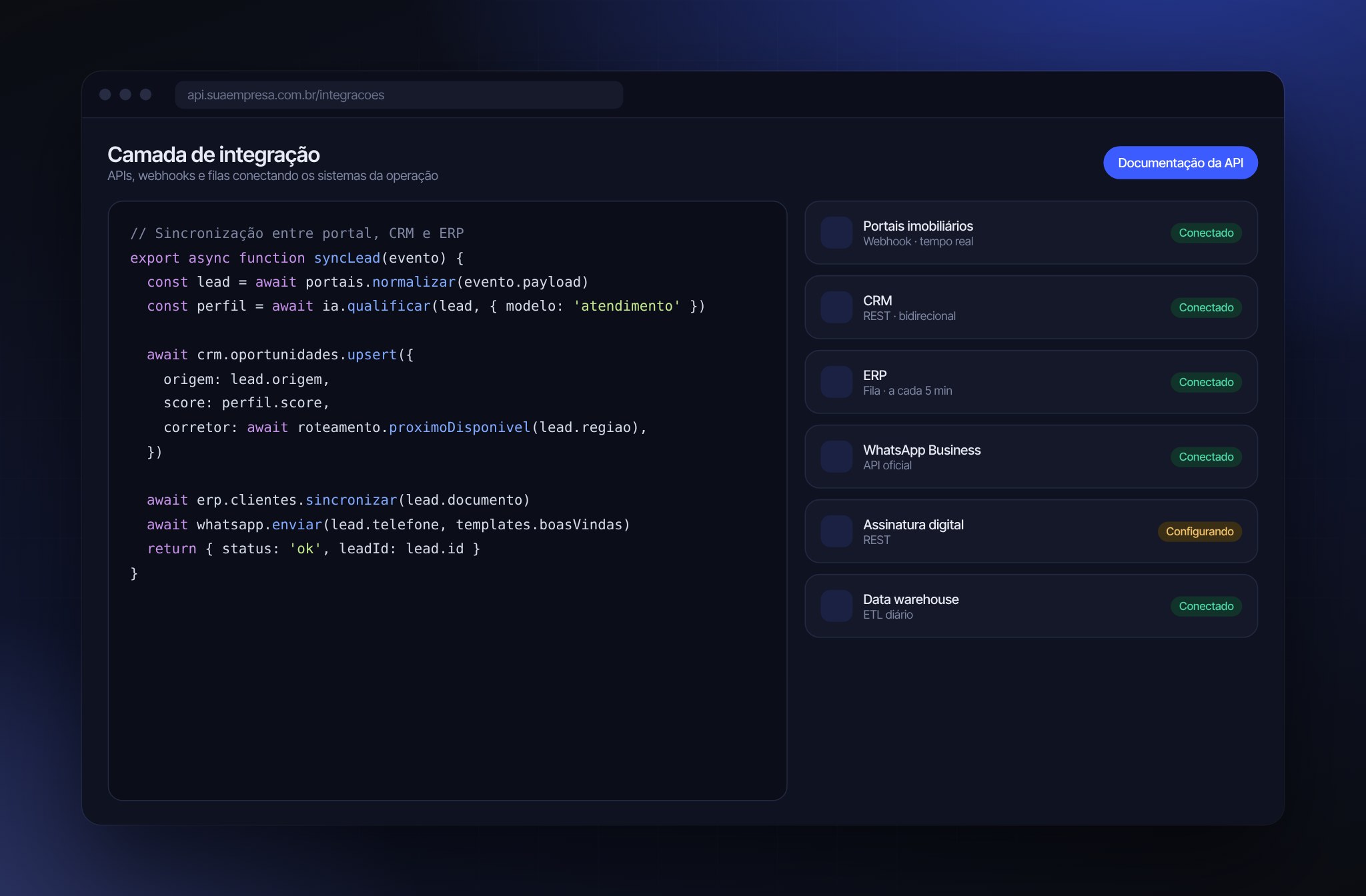Select the Assinatura digital icon square
Image resolution: width=1366 pixels, height=896 pixels.
836,531
